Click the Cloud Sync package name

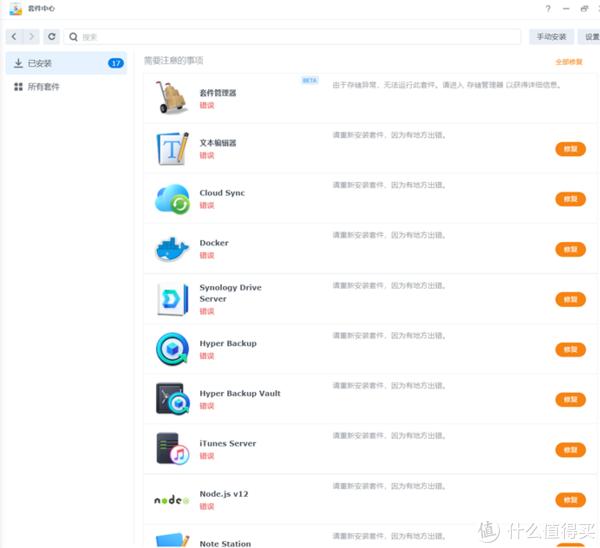(222, 193)
